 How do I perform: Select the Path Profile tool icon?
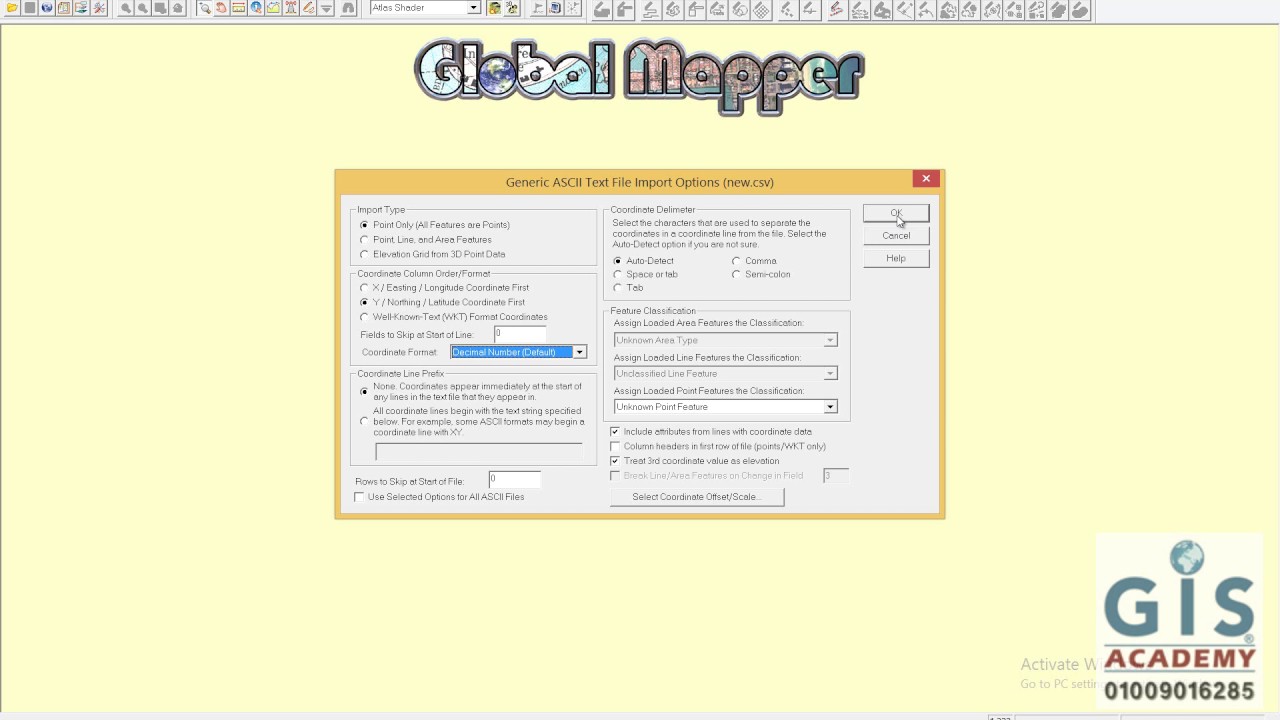click(x=273, y=8)
